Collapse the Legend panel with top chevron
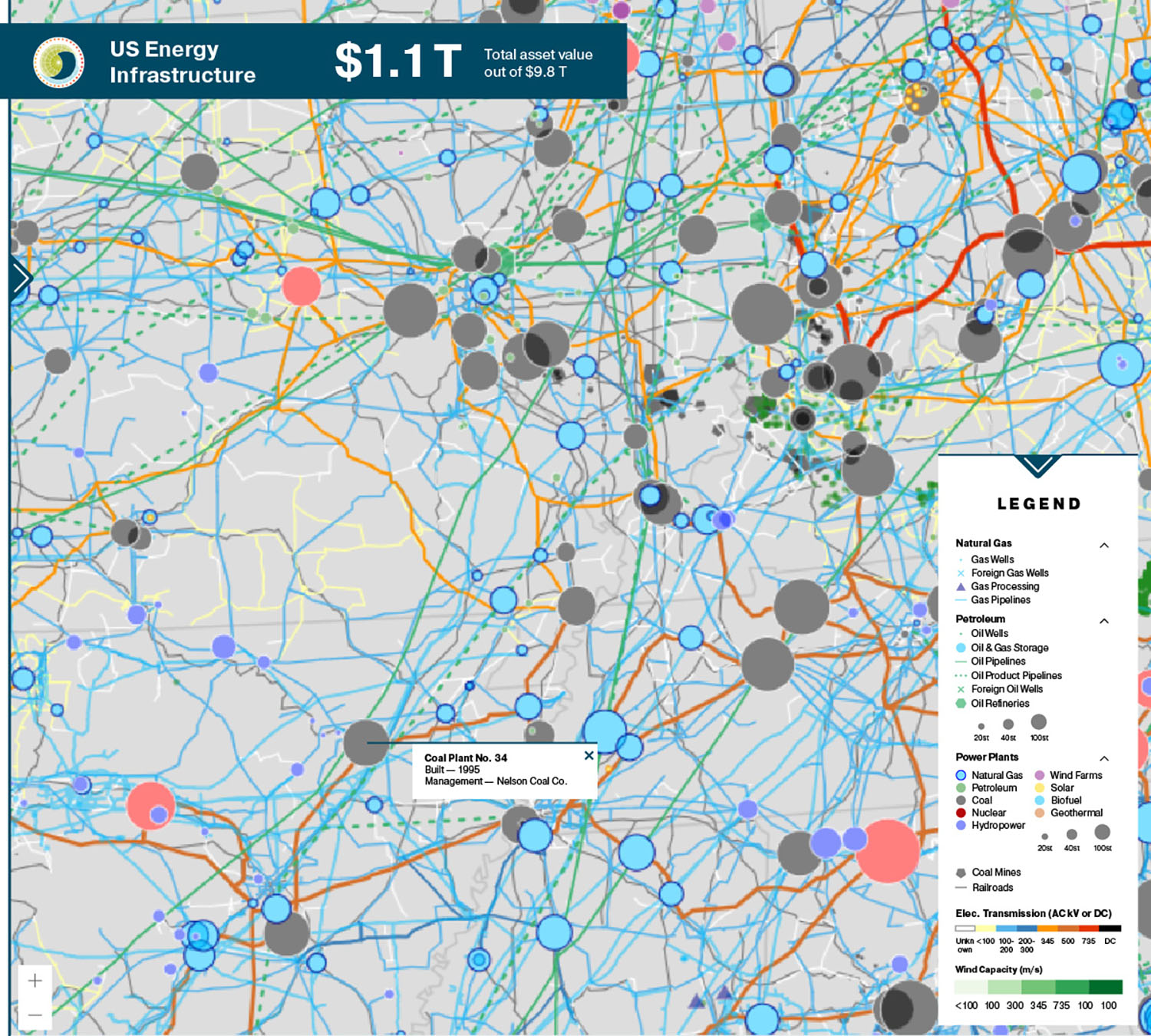 [1037, 465]
